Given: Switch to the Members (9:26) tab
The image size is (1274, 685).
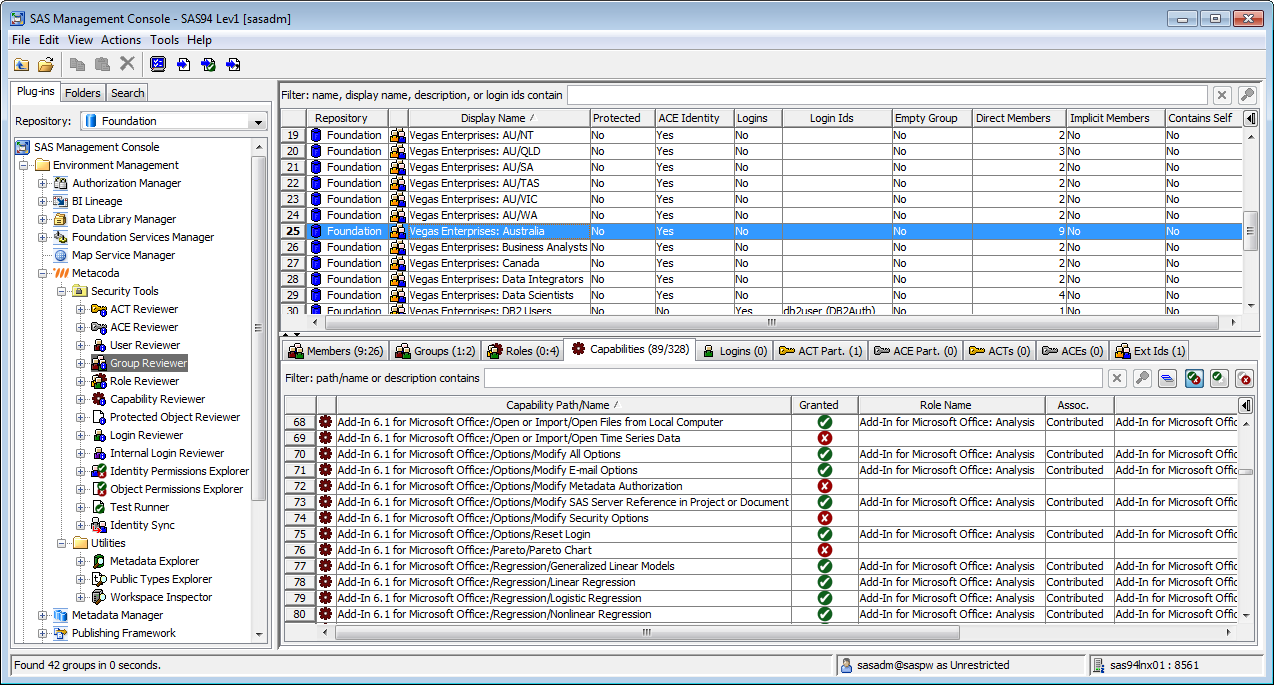Looking at the screenshot, I should 335,351.
